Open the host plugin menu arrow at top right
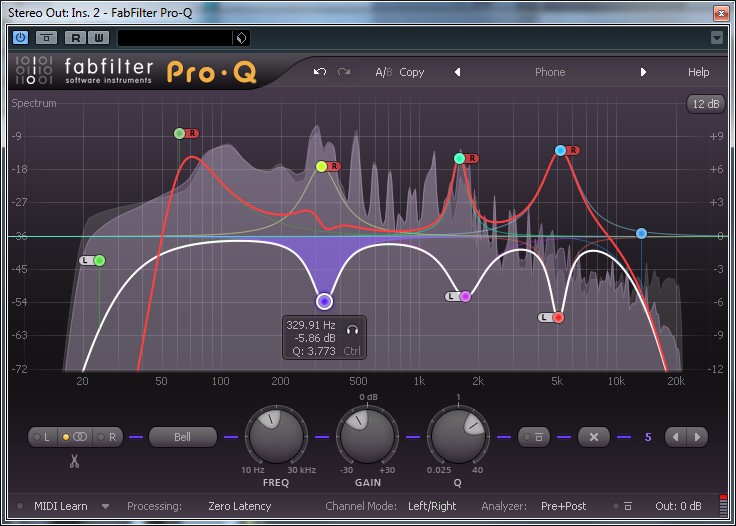Image resolution: width=736 pixels, height=526 pixels. 716,38
